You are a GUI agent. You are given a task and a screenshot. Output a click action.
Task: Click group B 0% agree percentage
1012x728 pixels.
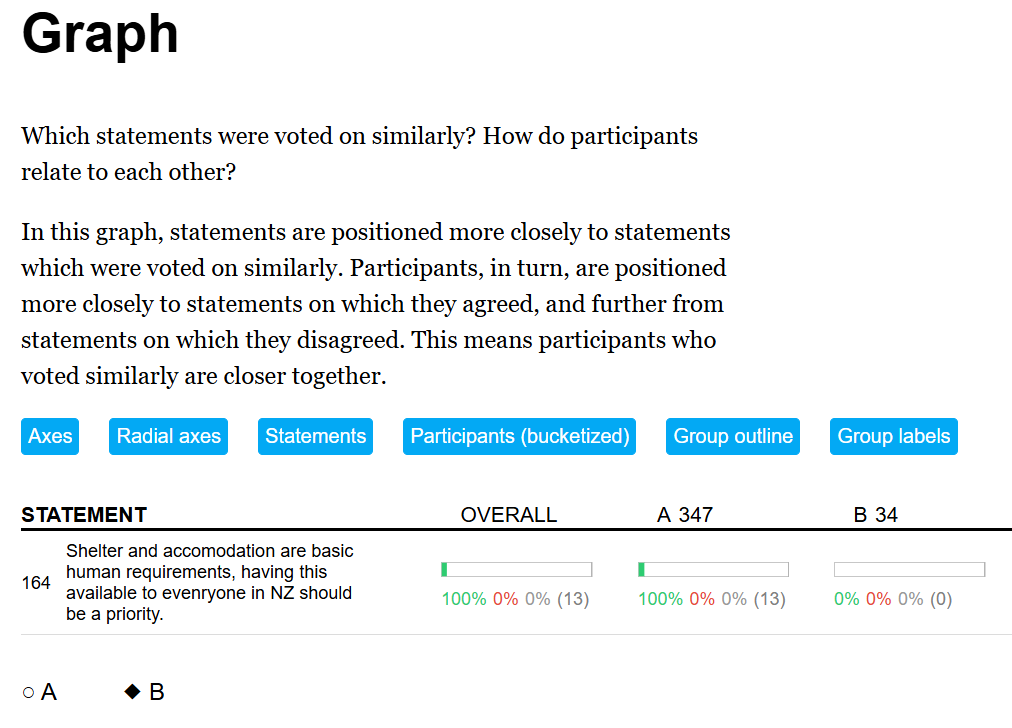(x=846, y=599)
